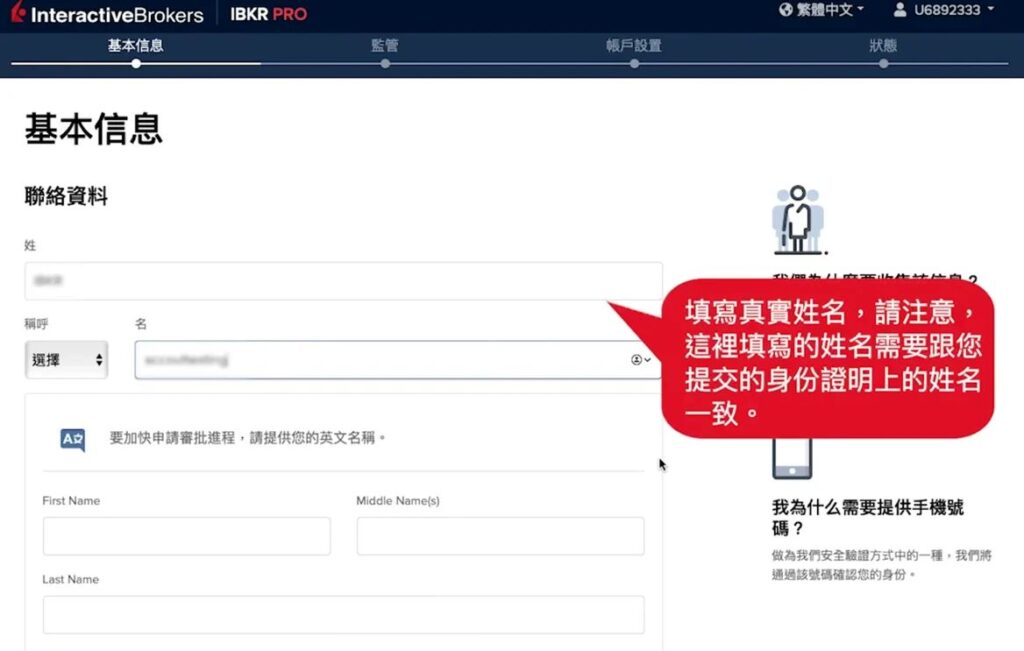
Task: Focus the First Name text field
Action: (x=186, y=536)
